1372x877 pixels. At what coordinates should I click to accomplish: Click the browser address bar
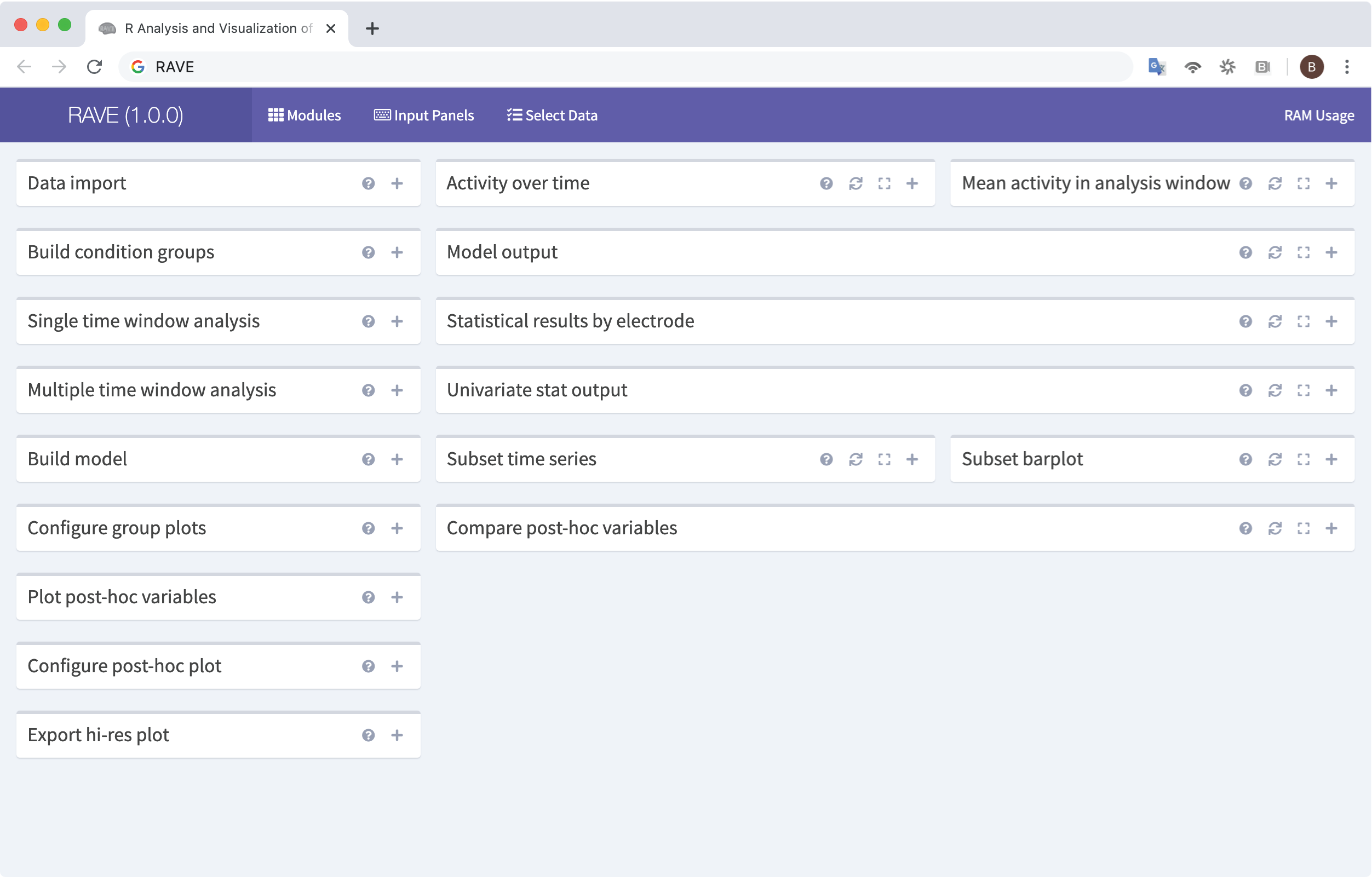tap(627, 67)
